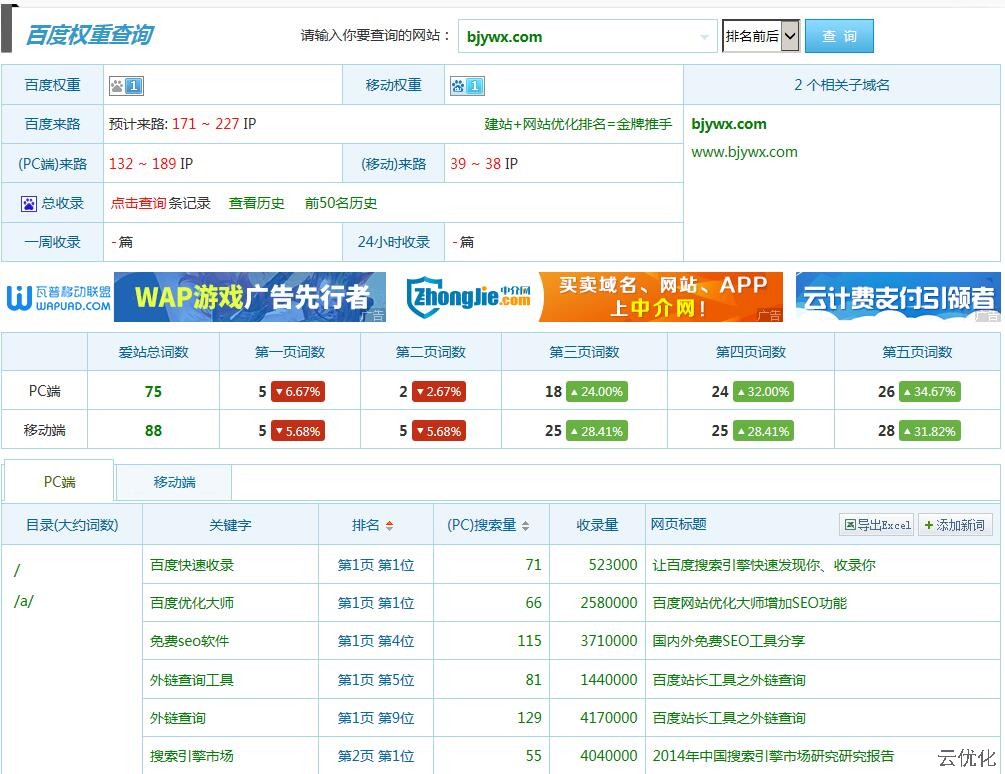Viewport: 1005px width, 774px height.
Task: Open the www.bjywx.com subdomain link
Action: [x=744, y=152]
